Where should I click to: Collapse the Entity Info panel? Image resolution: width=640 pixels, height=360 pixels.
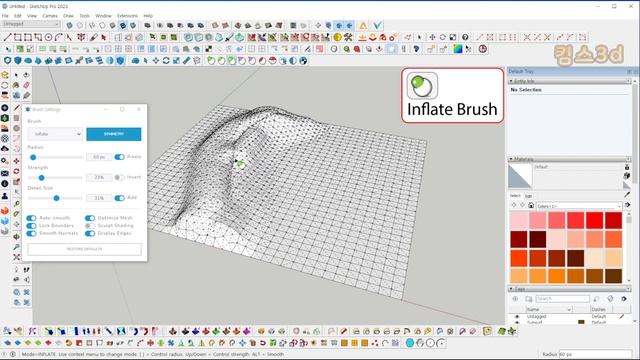[511, 81]
